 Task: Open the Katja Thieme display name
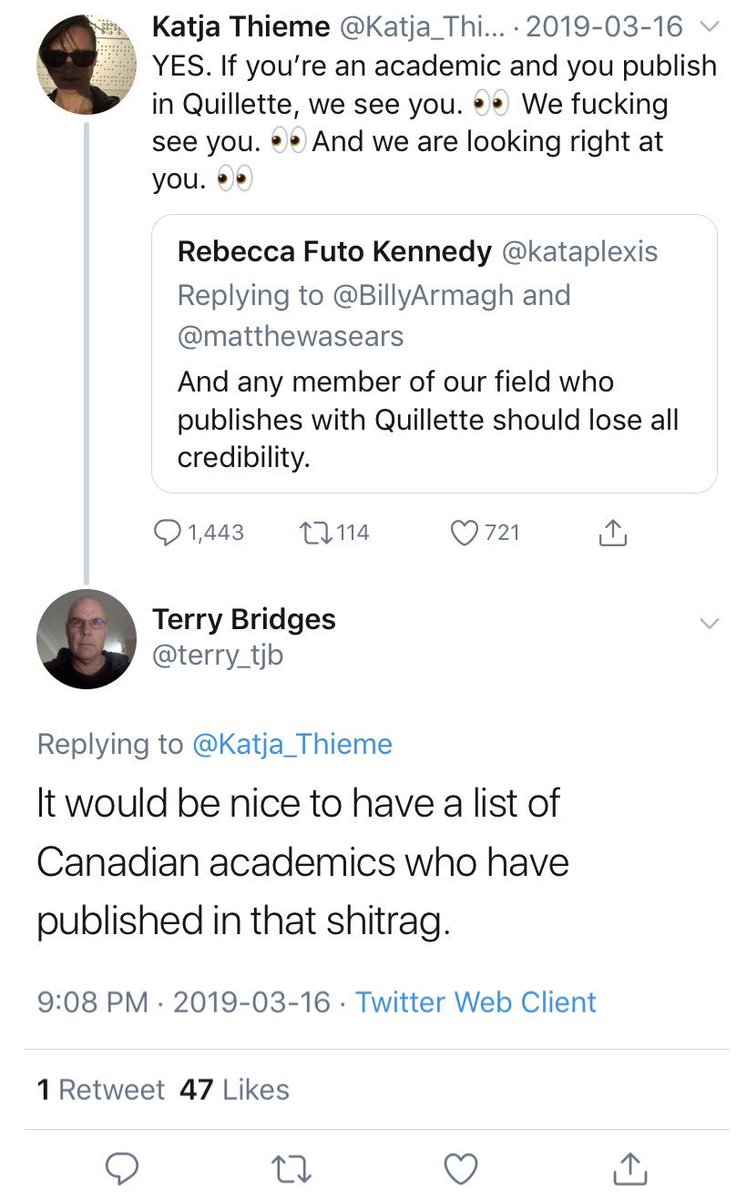238,27
